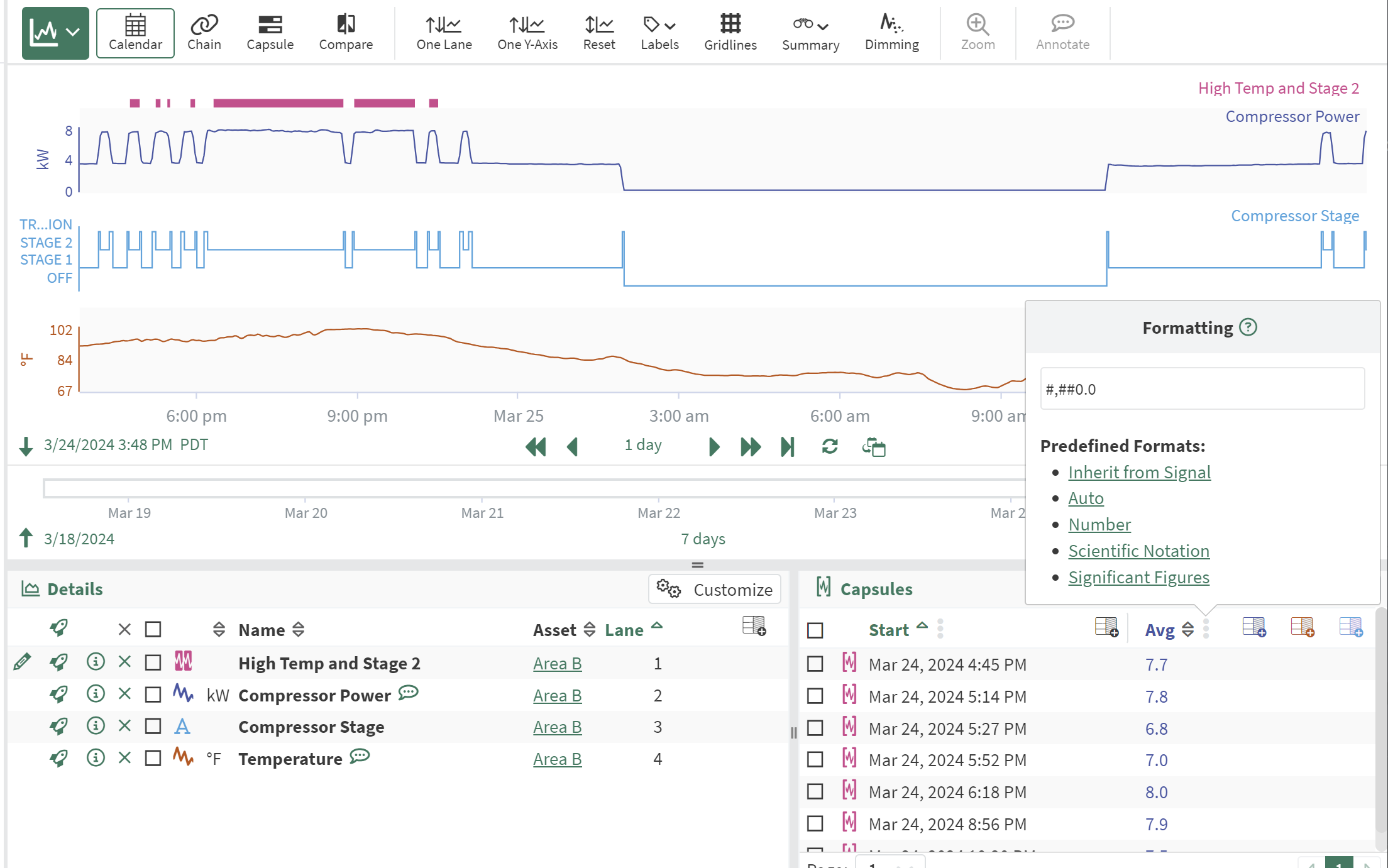The image size is (1388, 868).
Task: Click the Customize button in Details
Action: point(715,590)
